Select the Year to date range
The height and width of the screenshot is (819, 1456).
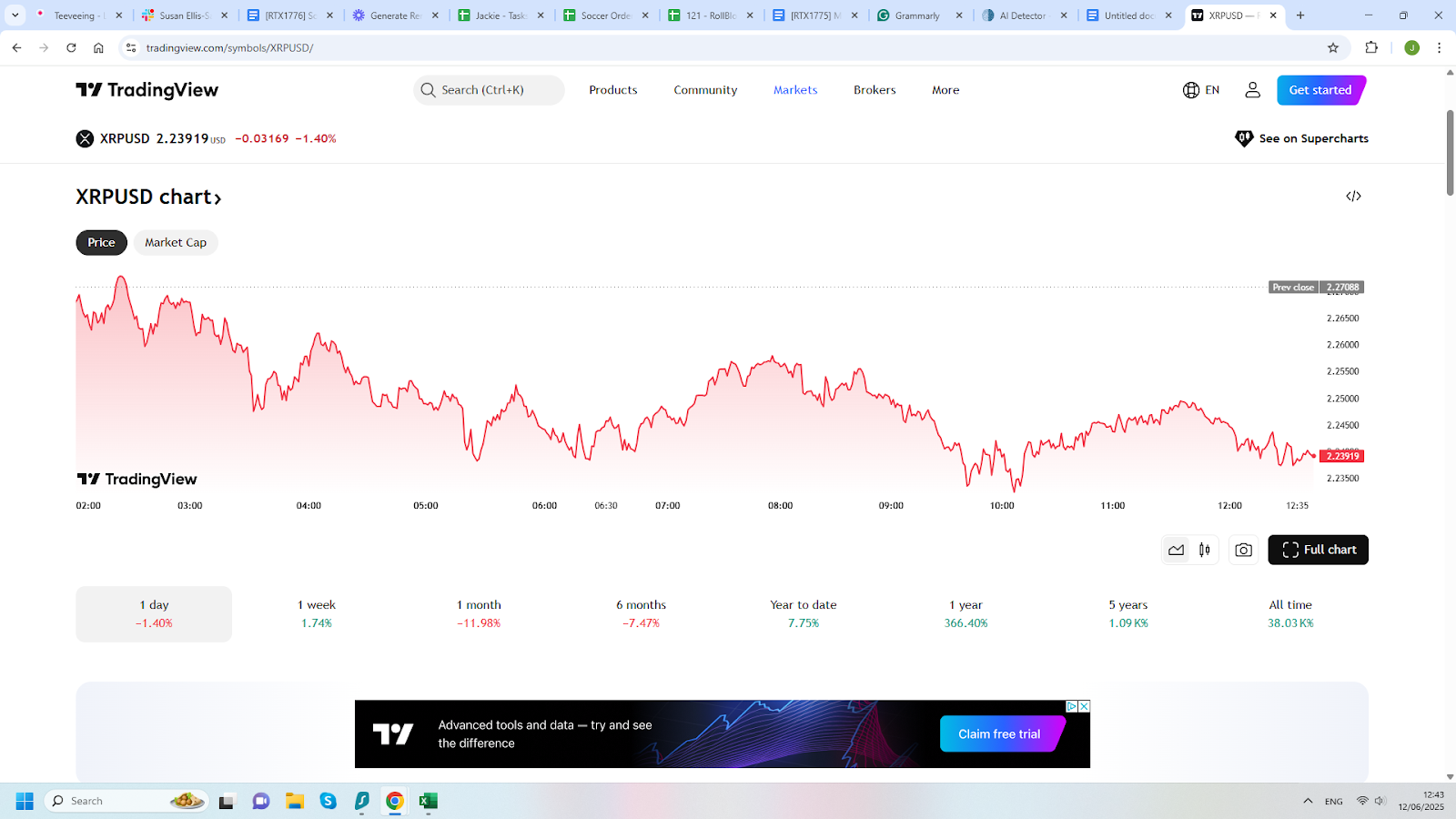click(804, 614)
